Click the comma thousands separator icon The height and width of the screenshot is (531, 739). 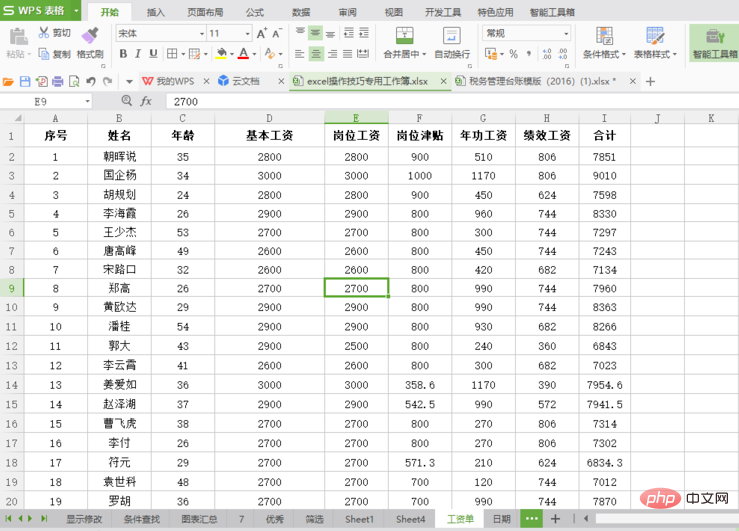529,54
